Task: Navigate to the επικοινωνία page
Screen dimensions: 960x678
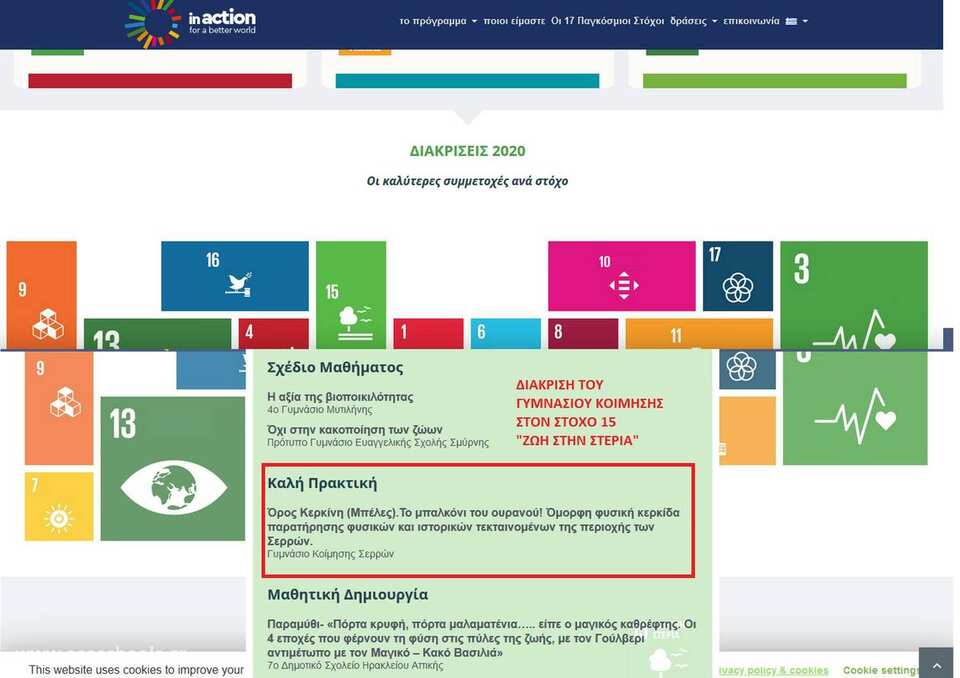Action: [x=751, y=21]
